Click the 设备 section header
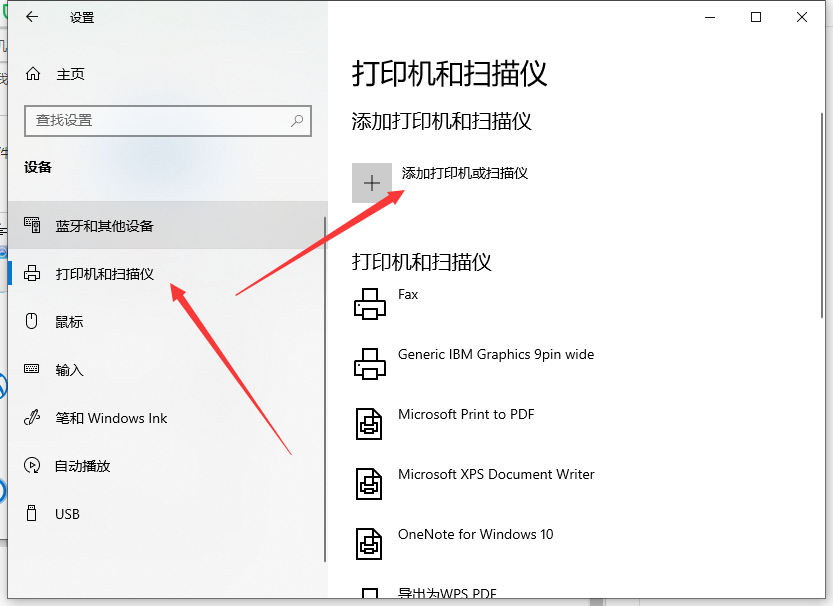Screen dimensions: 833x606 pos(37,167)
